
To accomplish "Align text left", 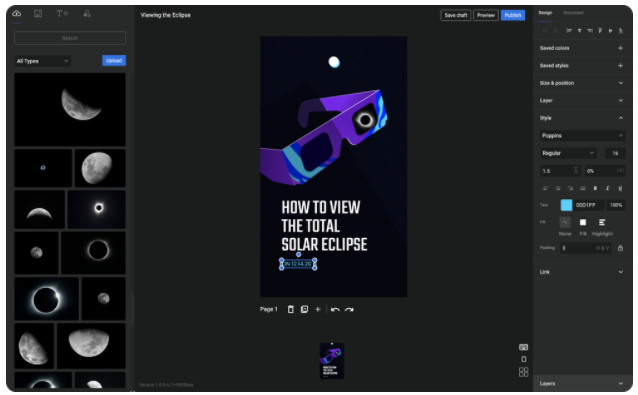I will pyautogui.click(x=546, y=188).
